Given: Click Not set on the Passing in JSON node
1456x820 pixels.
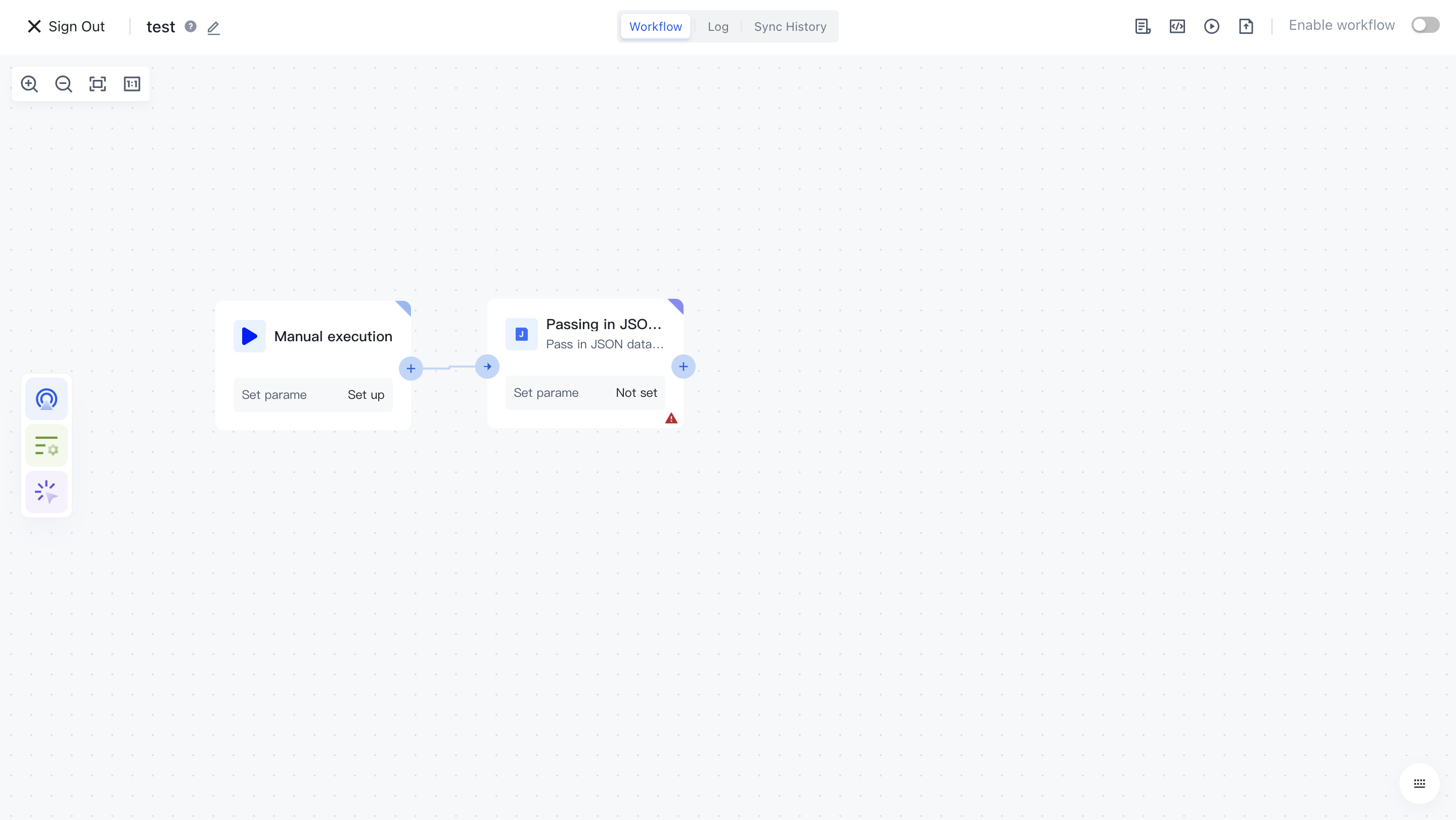Looking at the screenshot, I should pyautogui.click(x=636, y=392).
